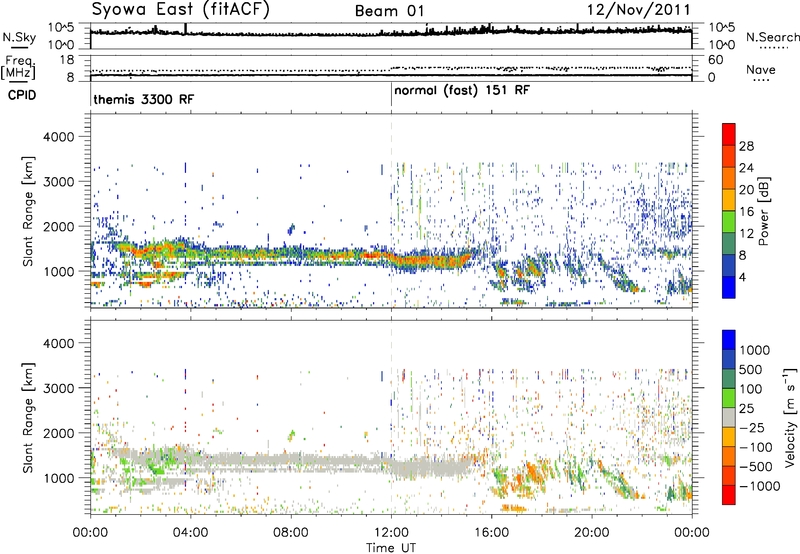Click the '16:00' time axis label
The image size is (800, 554).
point(491,533)
